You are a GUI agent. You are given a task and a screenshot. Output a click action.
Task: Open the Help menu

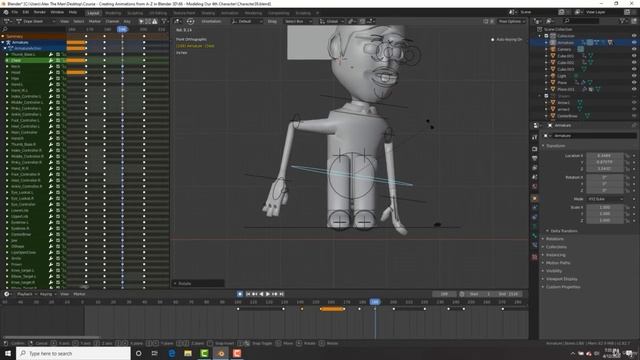click(73, 12)
